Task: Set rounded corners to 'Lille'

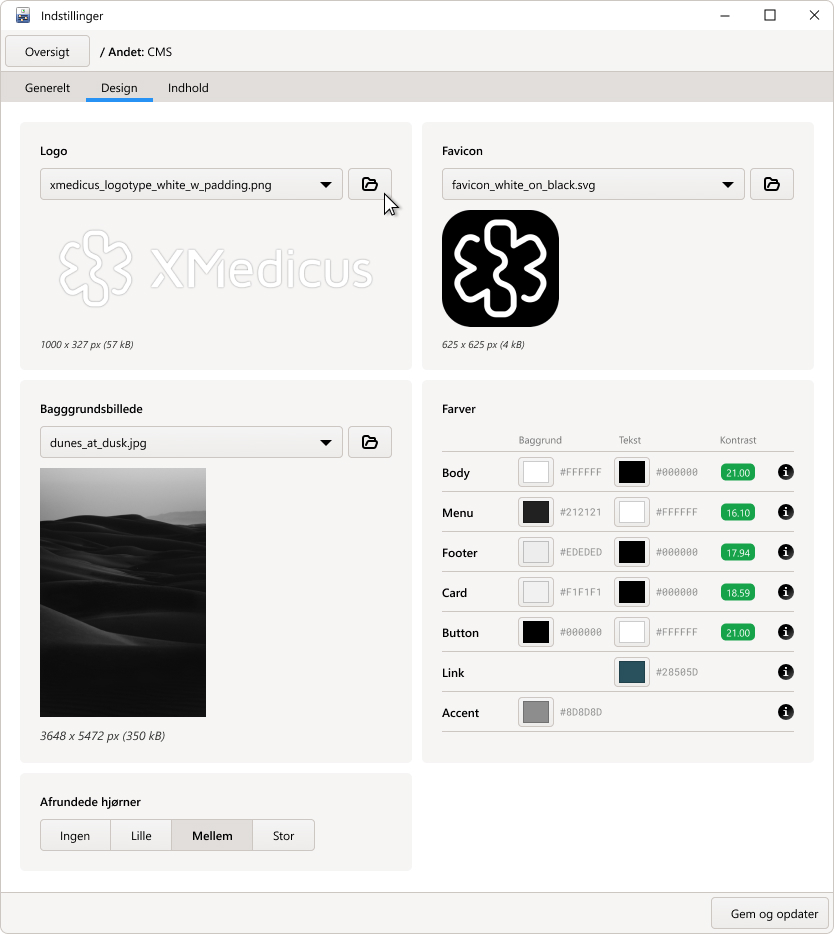Action: [x=141, y=835]
